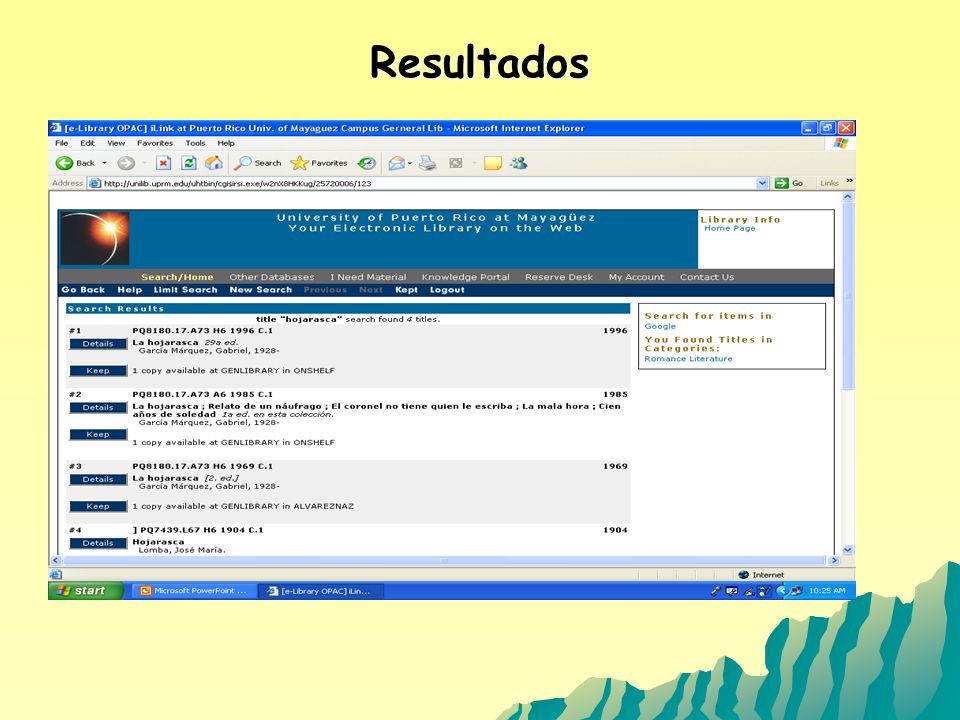Screen dimensions: 960x720
Task: Click Details button for result #3
Action: point(98,480)
